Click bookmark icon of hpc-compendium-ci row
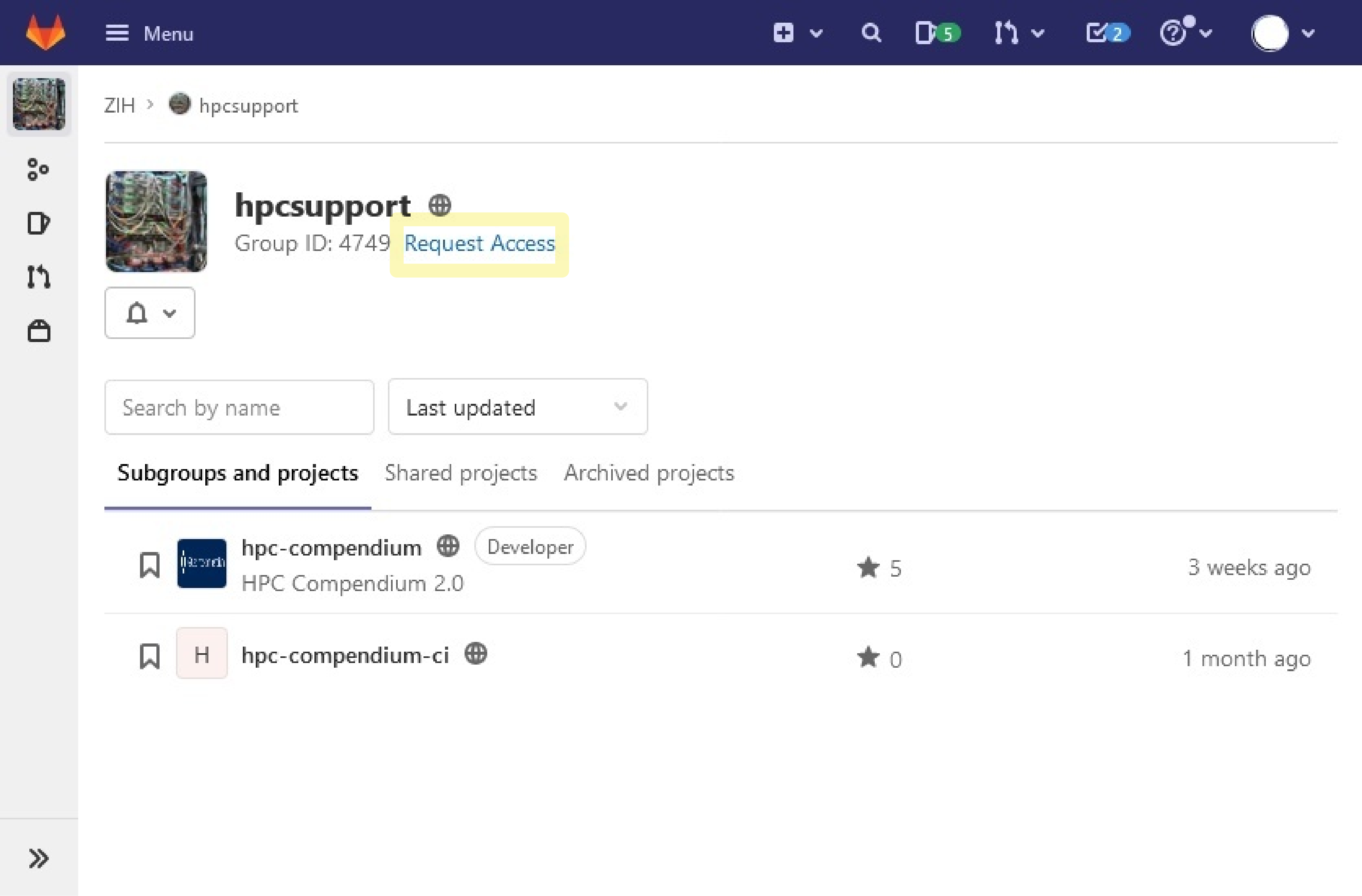Viewport: 1362px width, 896px height. click(x=150, y=656)
